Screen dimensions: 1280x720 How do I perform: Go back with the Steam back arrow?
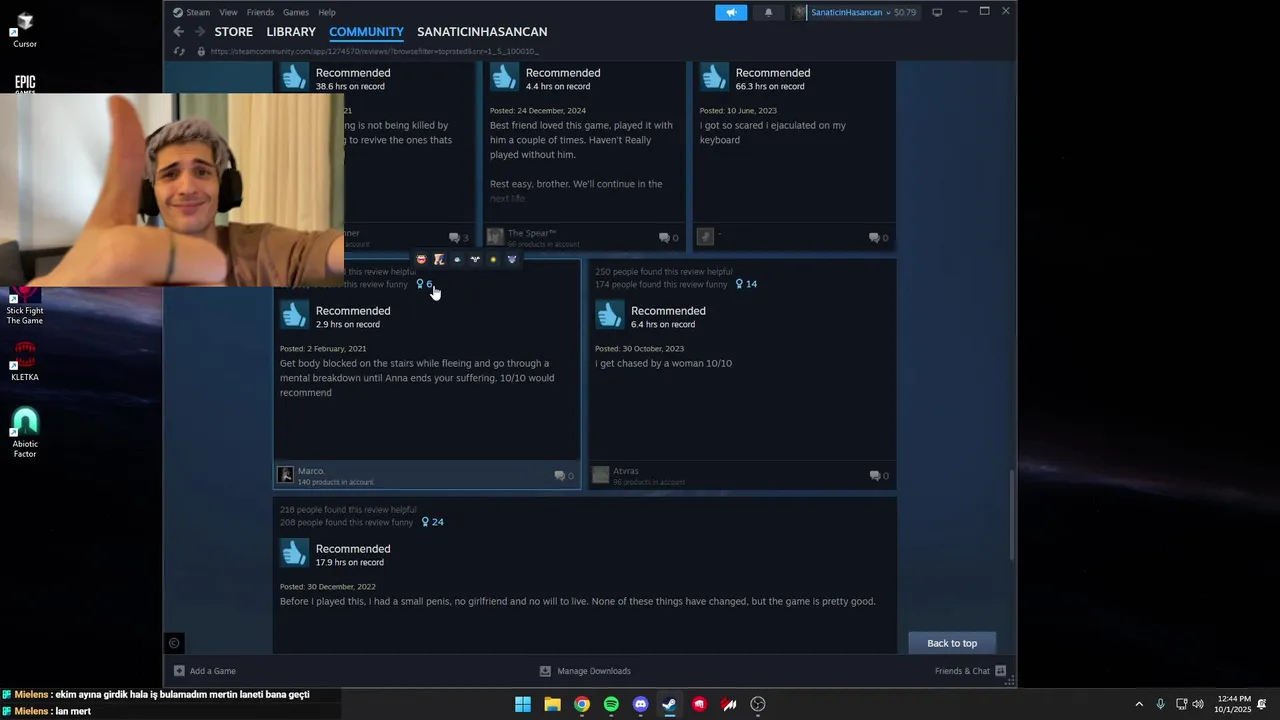(178, 32)
